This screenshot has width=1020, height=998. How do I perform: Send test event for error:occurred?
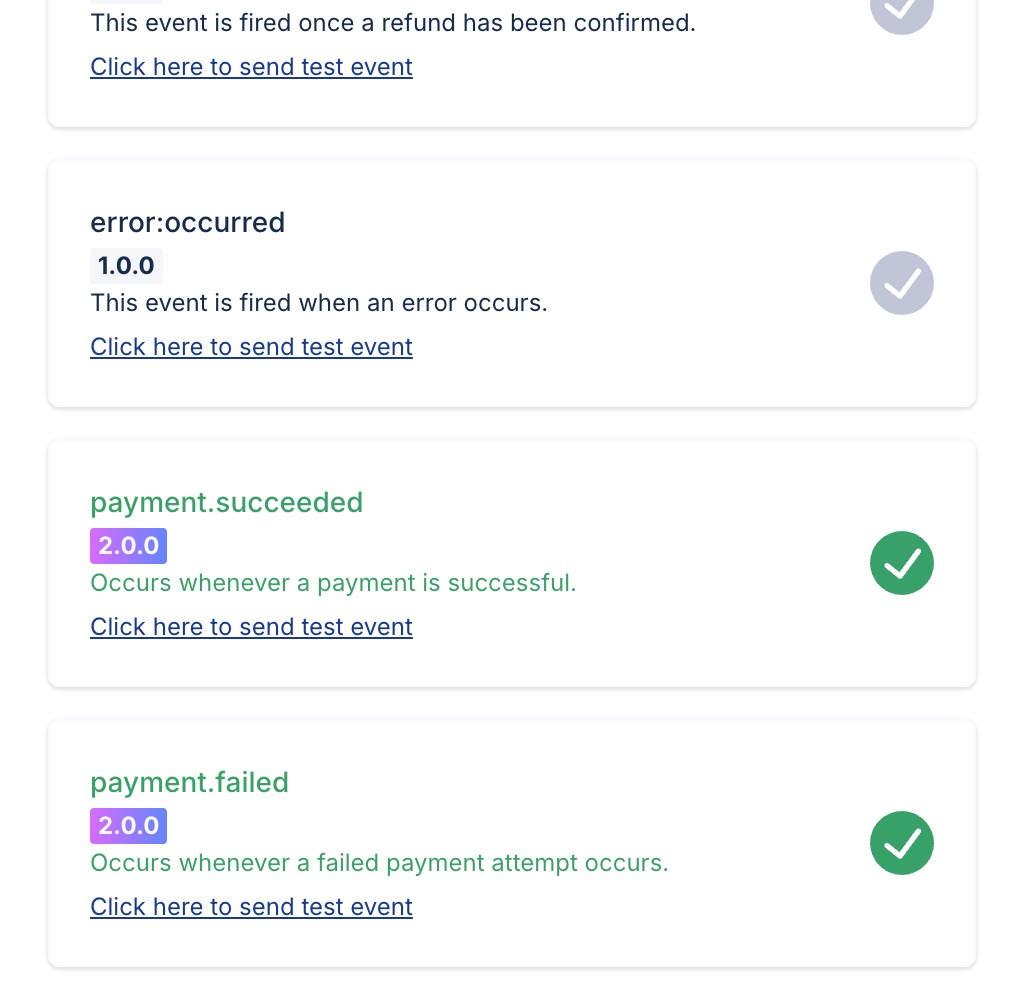[251, 347]
